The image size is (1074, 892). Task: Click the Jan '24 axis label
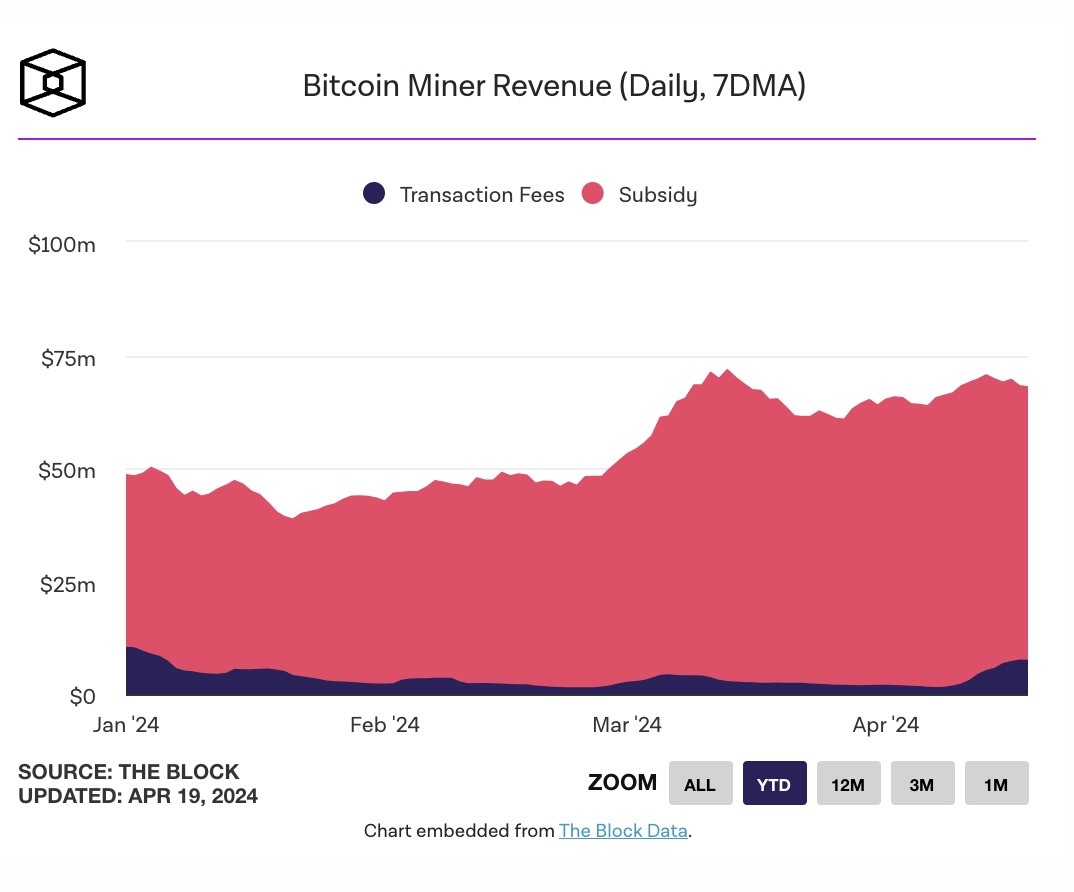pyautogui.click(x=126, y=725)
